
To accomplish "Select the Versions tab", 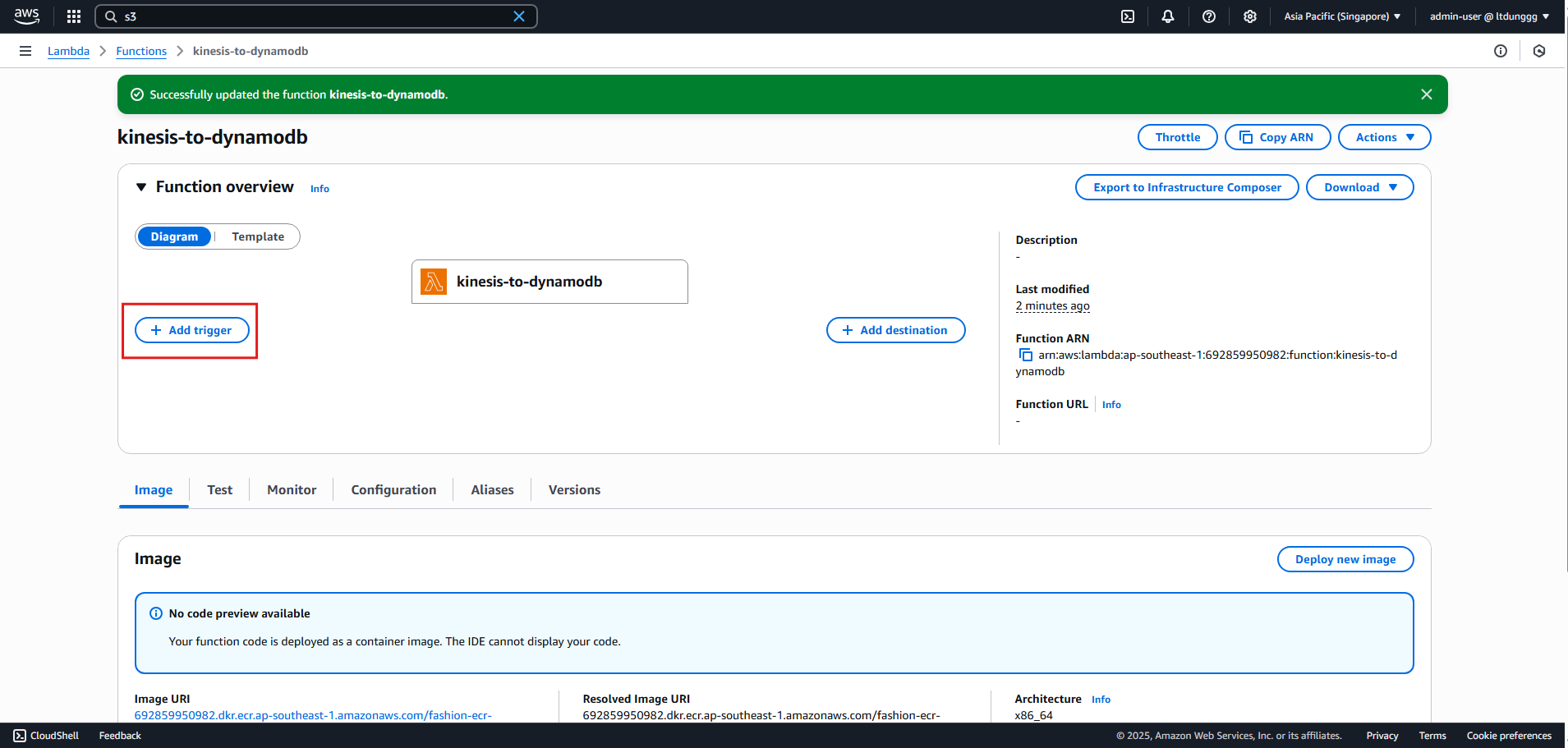I will 574,490.
